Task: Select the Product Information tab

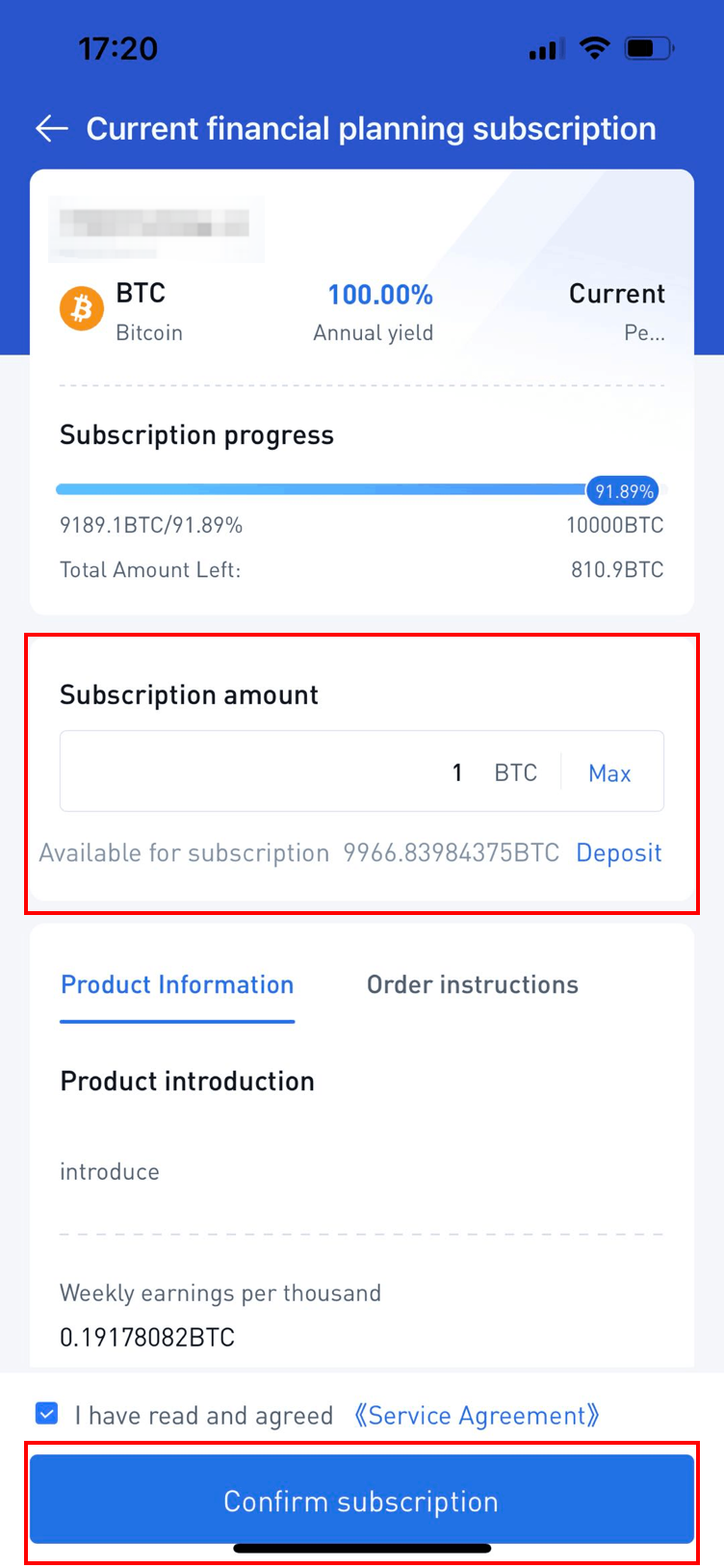Action: click(x=177, y=984)
